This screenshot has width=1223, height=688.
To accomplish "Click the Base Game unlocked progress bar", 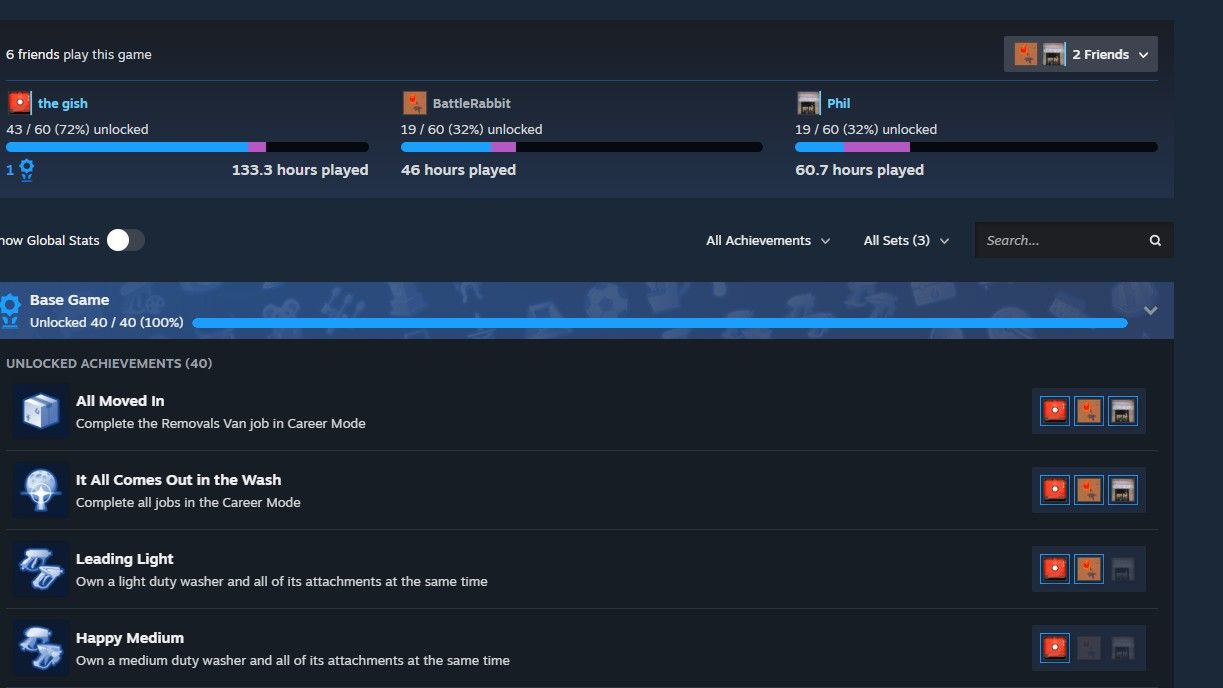I will coord(660,323).
